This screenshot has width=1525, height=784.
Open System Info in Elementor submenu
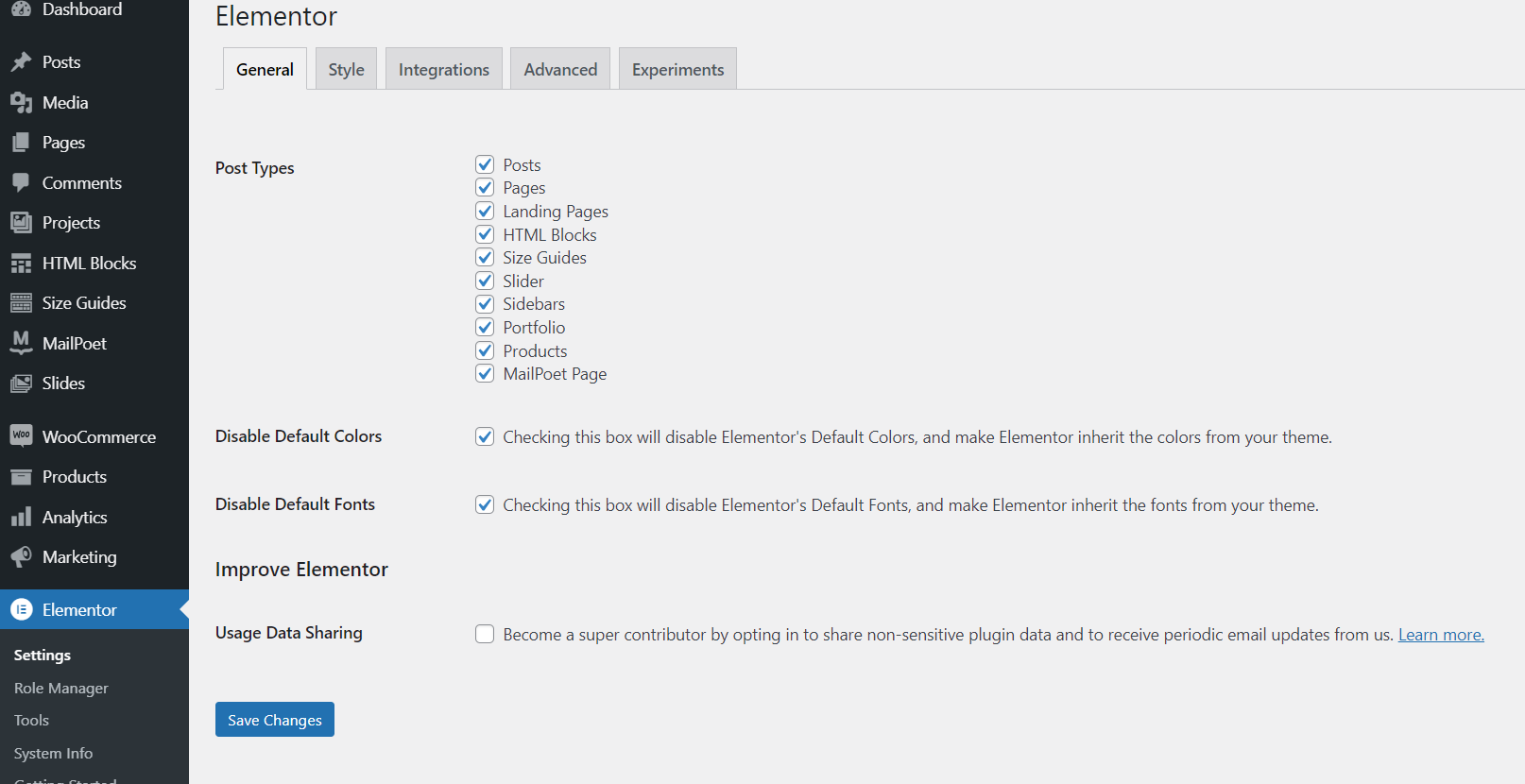coord(53,753)
